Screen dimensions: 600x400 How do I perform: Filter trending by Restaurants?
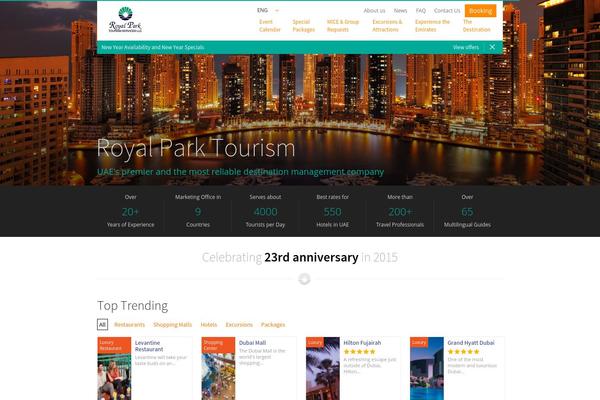click(129, 325)
